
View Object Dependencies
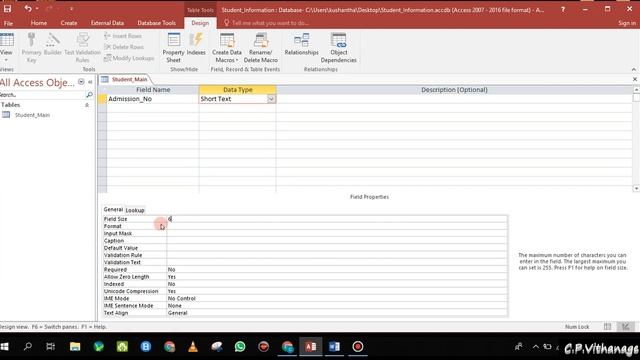(338, 48)
